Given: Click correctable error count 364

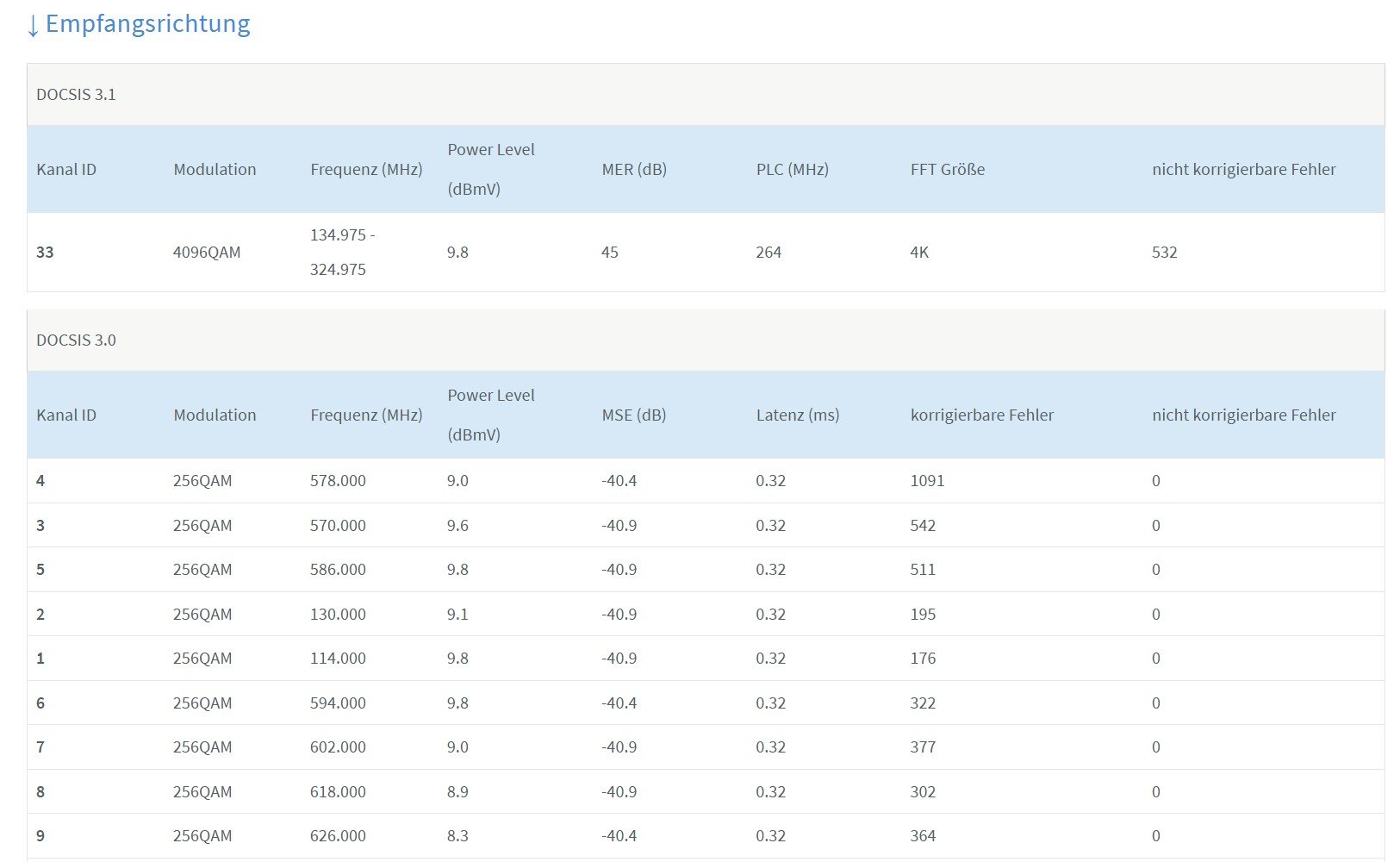Looking at the screenshot, I should click(923, 836).
